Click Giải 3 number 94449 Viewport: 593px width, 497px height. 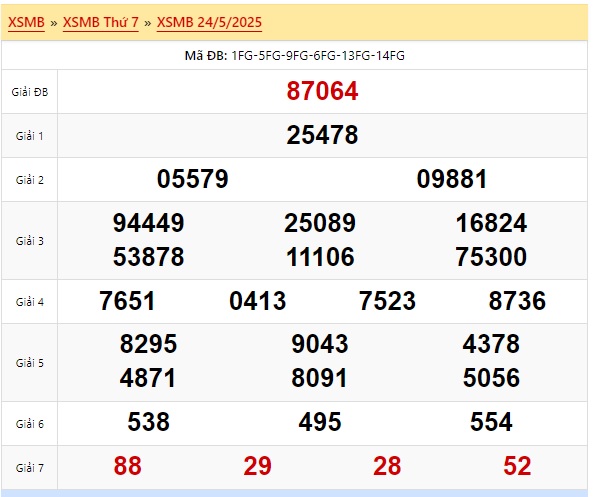pyautogui.click(x=149, y=223)
